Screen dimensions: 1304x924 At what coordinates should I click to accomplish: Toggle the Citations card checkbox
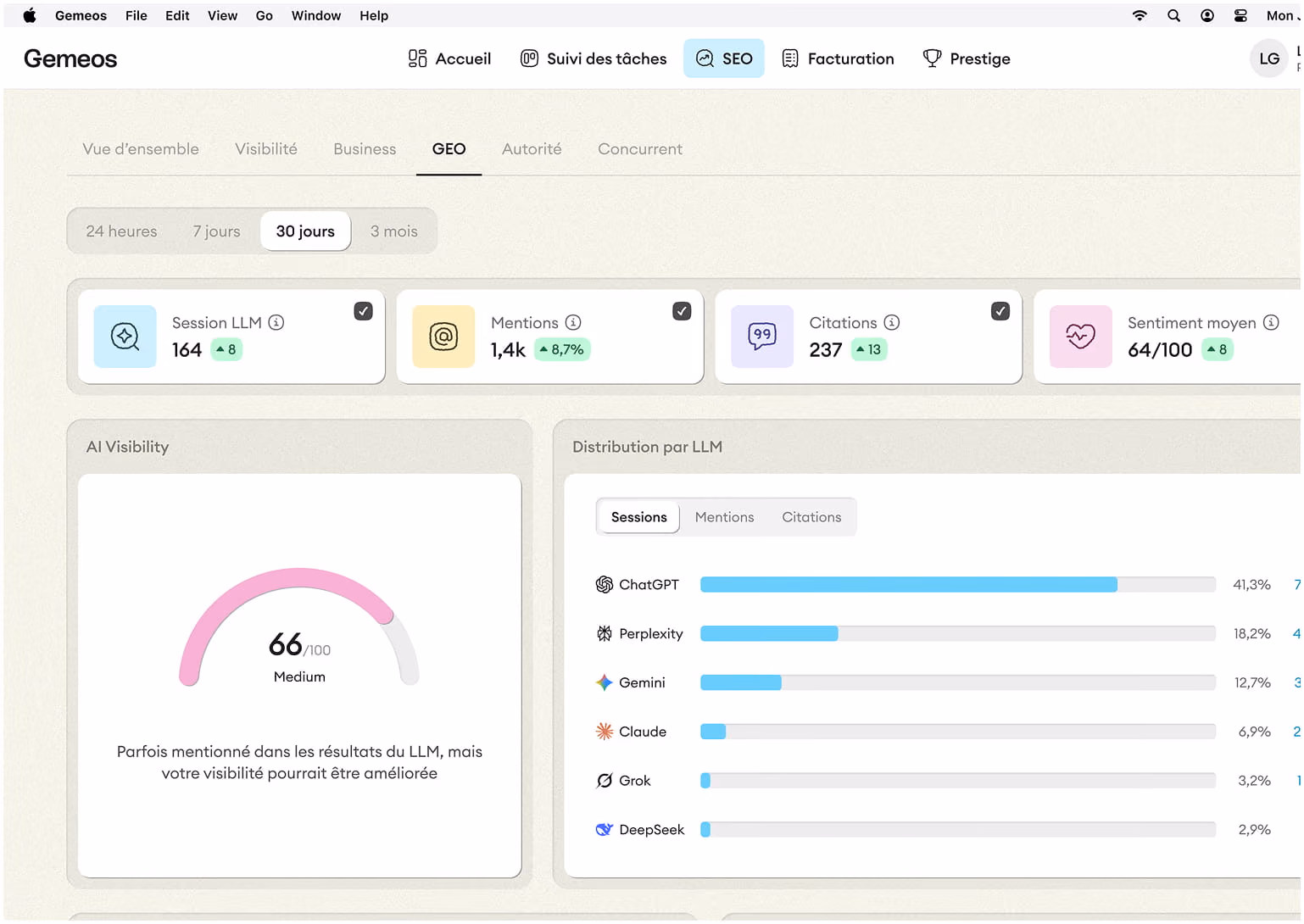coord(1000,311)
